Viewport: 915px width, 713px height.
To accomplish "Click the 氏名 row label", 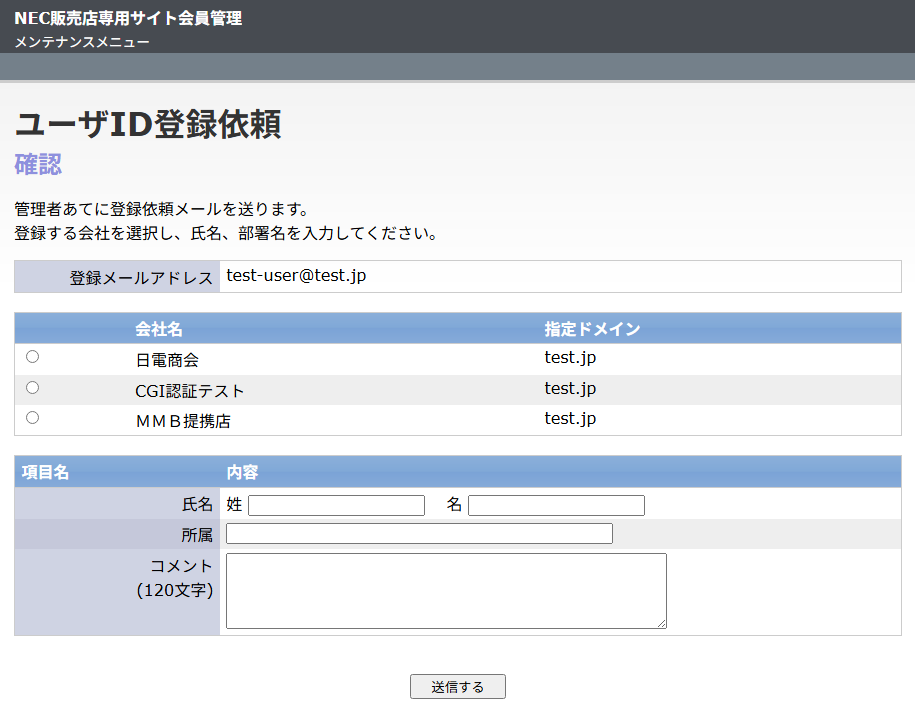I will pos(197,504).
